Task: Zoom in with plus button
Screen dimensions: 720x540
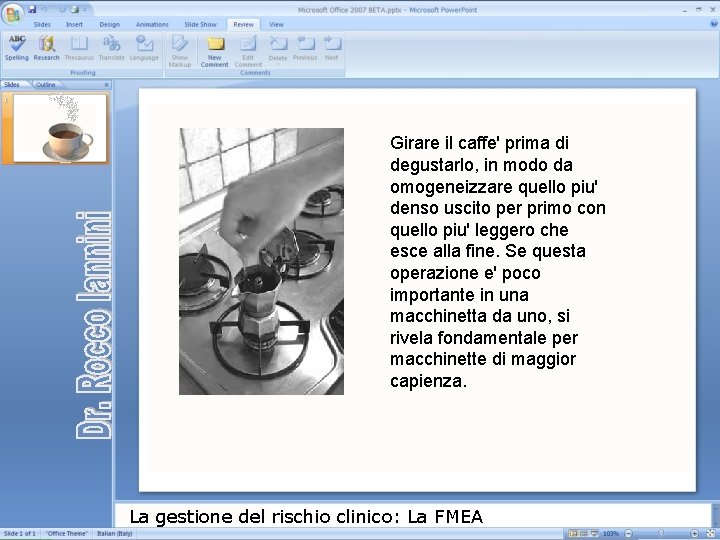Action: (695, 534)
